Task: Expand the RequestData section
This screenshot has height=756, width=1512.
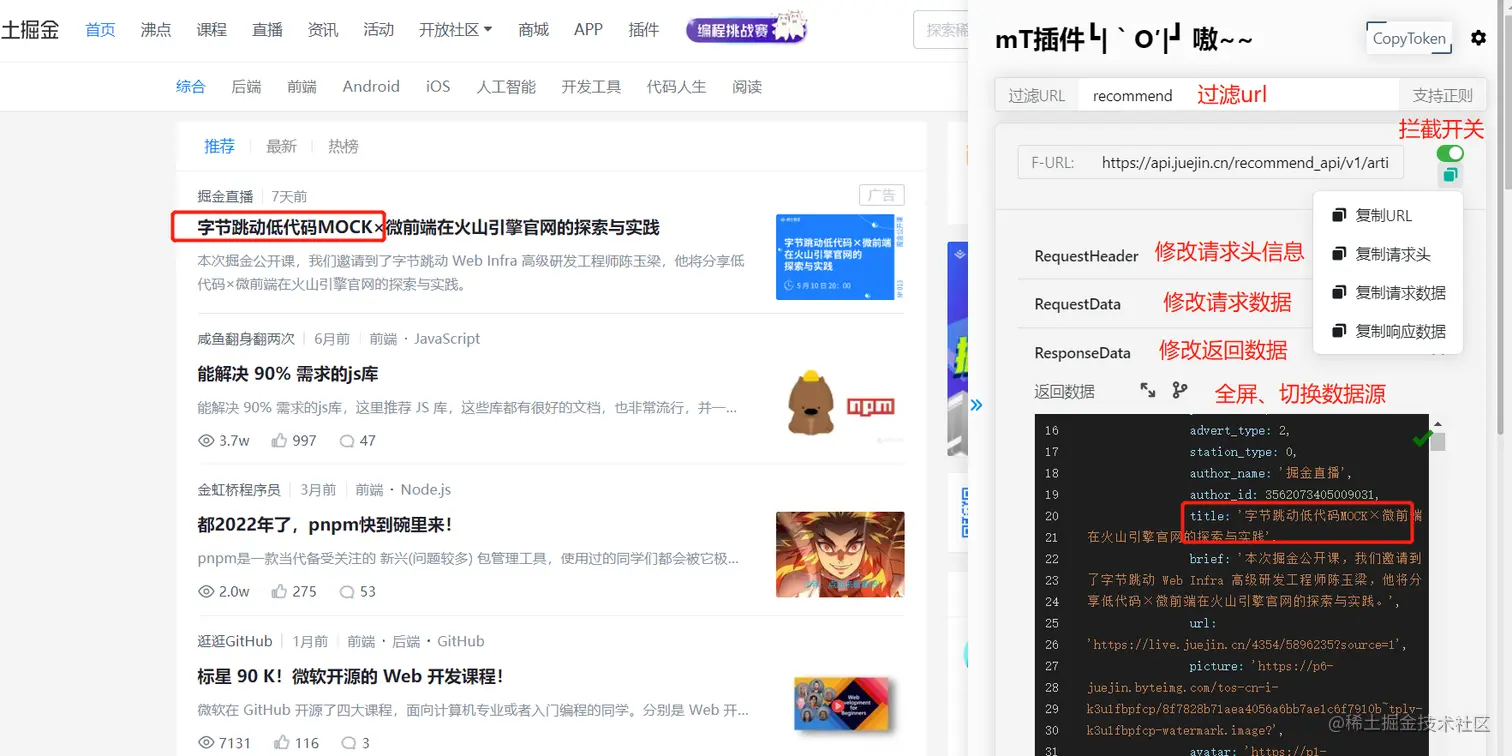Action: click(1077, 304)
